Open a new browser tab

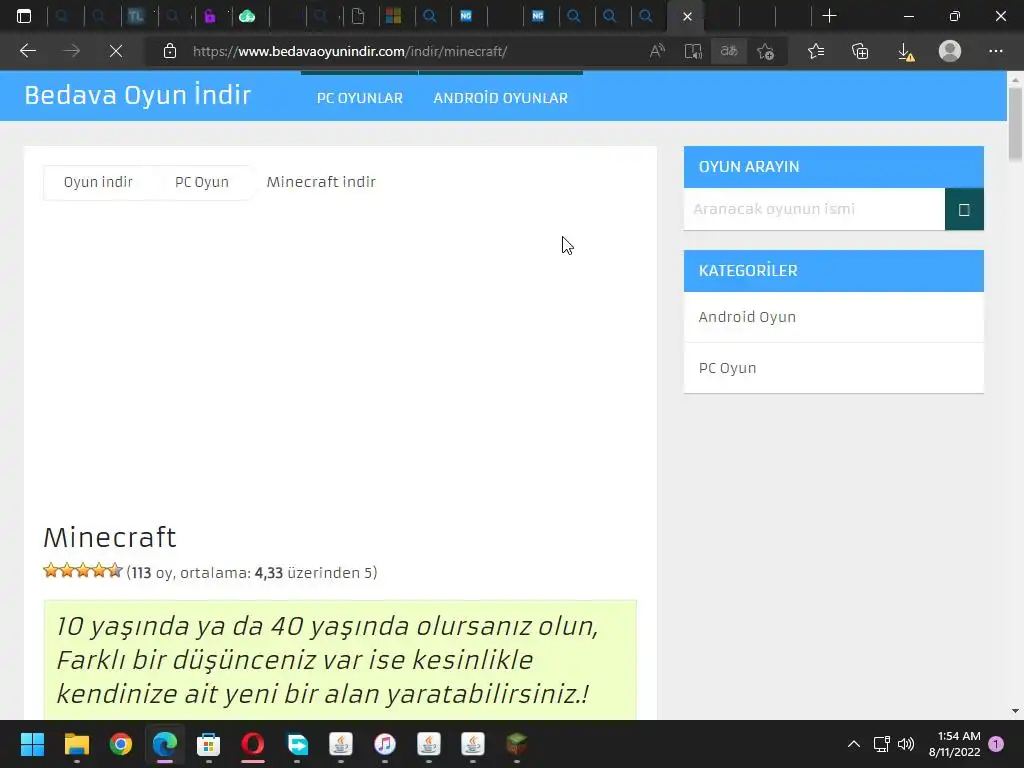click(x=829, y=16)
